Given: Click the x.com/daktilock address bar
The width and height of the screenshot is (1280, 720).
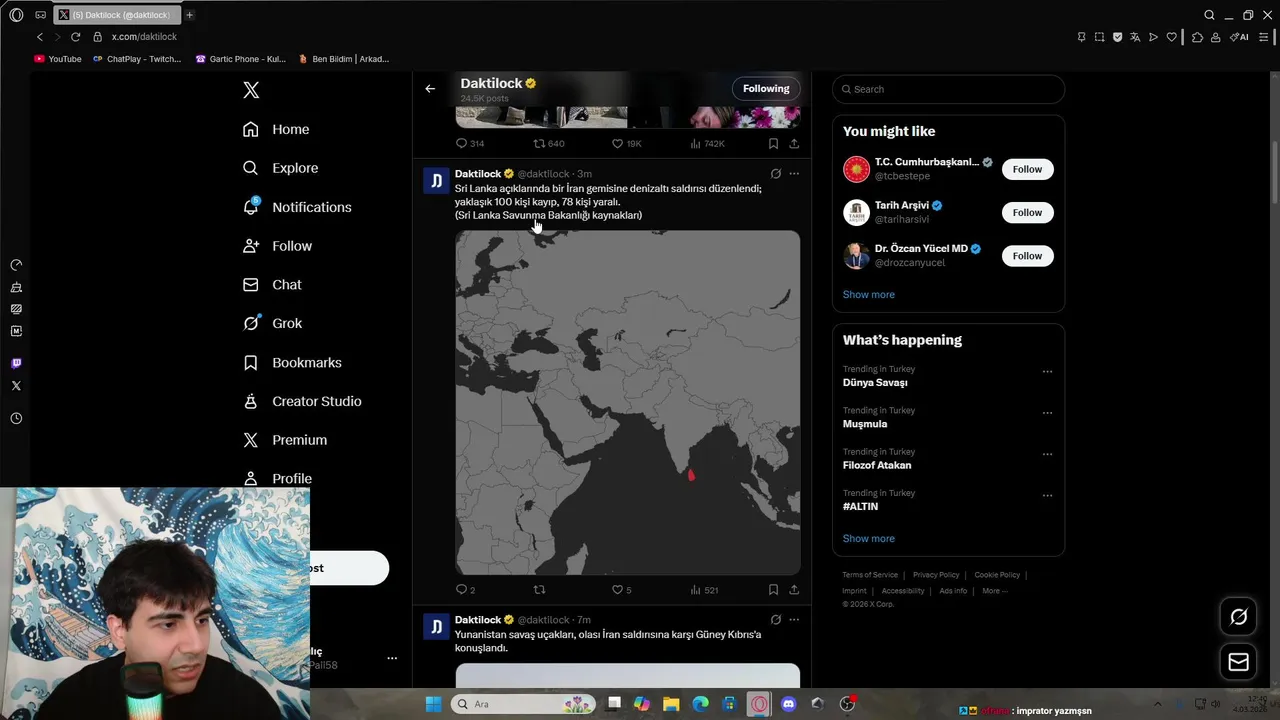Looking at the screenshot, I should pos(144,37).
